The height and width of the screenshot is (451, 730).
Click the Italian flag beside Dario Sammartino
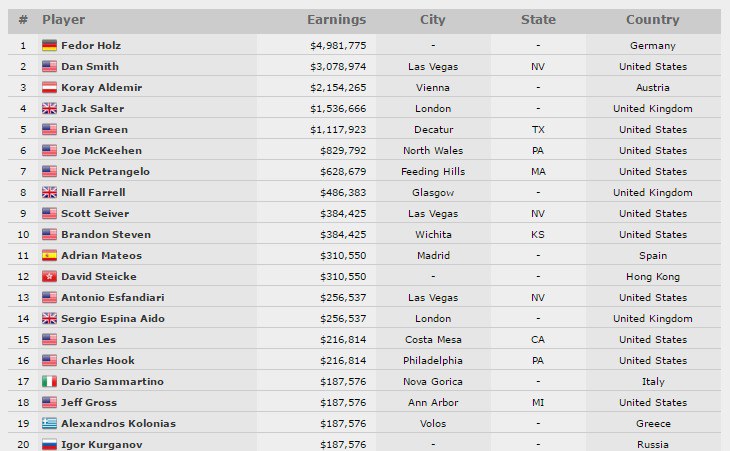[49, 381]
